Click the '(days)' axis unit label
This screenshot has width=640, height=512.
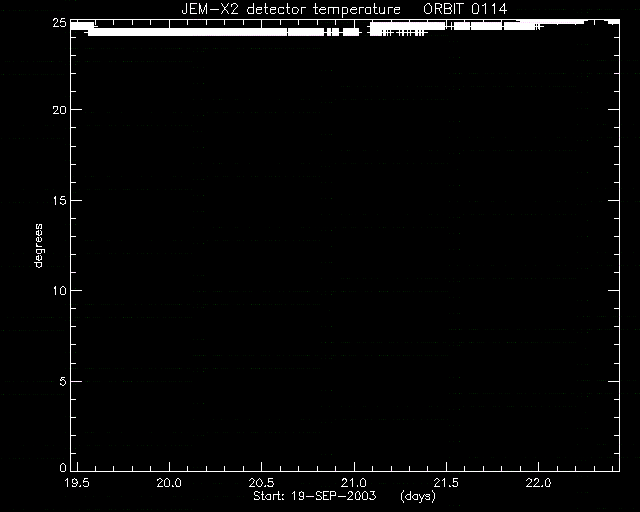(418, 496)
